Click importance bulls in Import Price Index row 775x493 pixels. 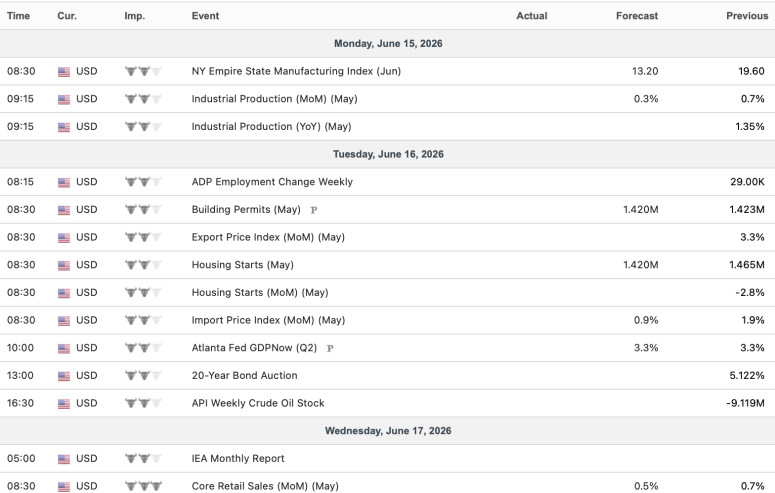(x=143, y=320)
